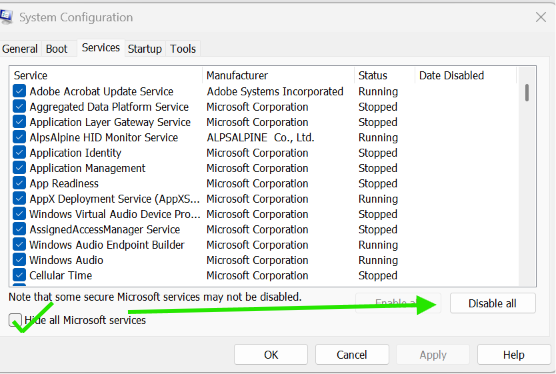Click the Cancel button

(352, 355)
